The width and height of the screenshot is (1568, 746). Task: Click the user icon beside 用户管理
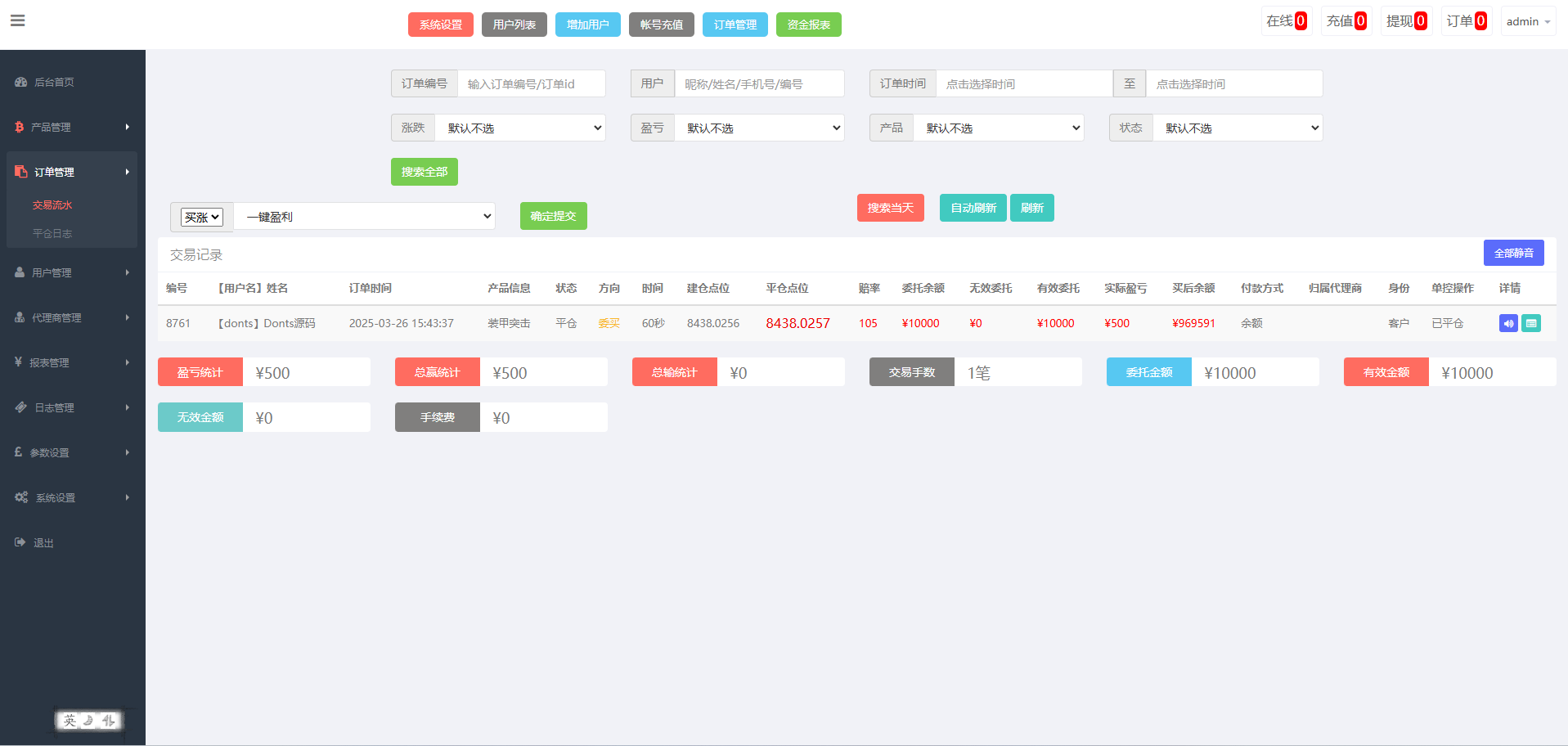(20, 272)
